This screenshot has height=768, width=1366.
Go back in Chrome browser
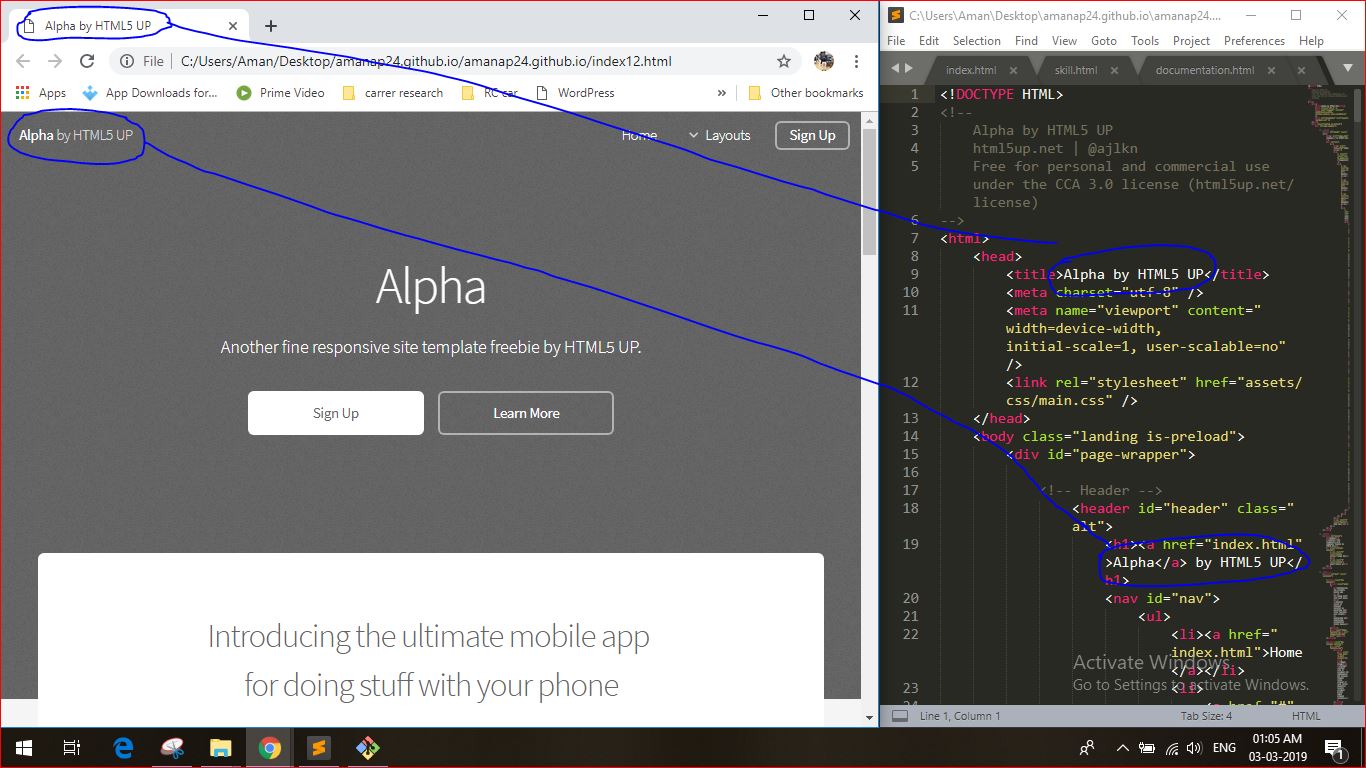pos(23,61)
